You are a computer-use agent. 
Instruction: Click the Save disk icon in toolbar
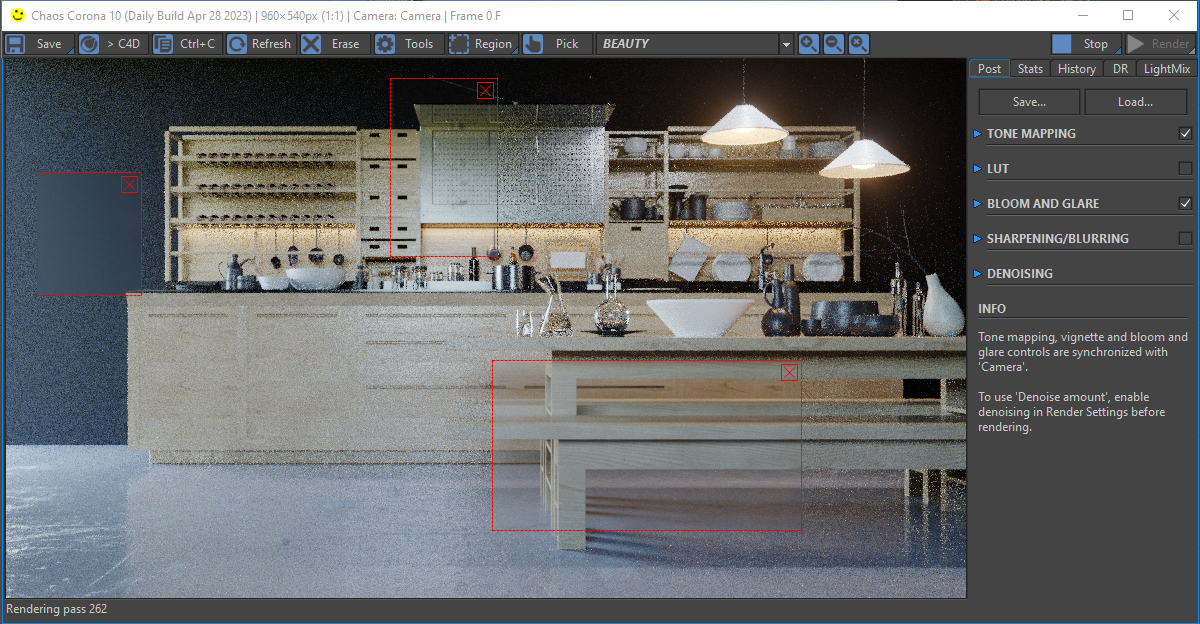coord(16,44)
